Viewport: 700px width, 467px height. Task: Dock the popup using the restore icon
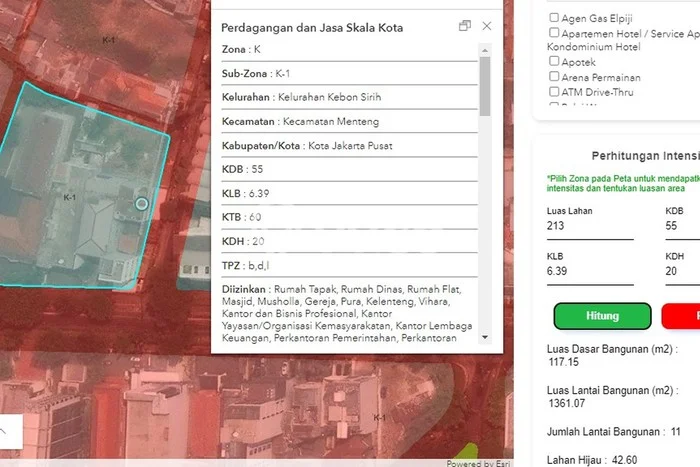[x=465, y=25]
